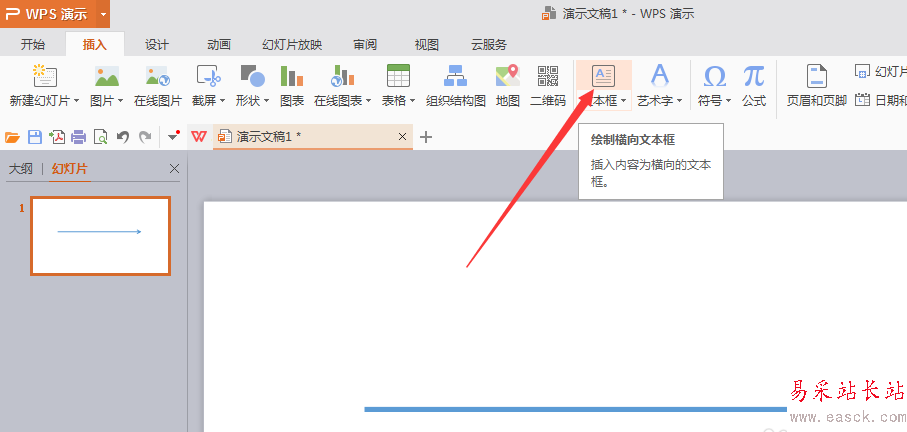Expand the 形状 dropdown arrow
The height and width of the screenshot is (432, 907).
[x=267, y=101]
